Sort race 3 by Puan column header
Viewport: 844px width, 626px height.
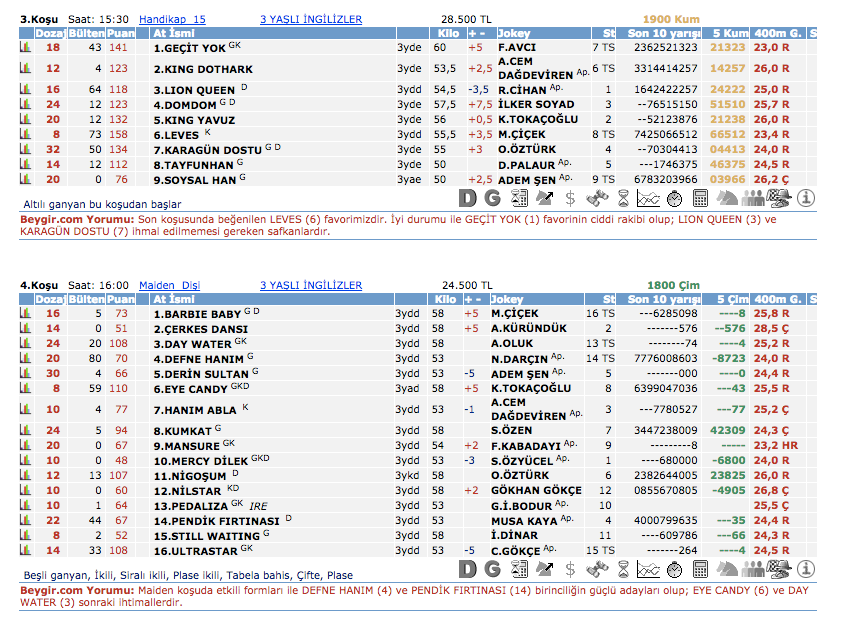coord(120,33)
